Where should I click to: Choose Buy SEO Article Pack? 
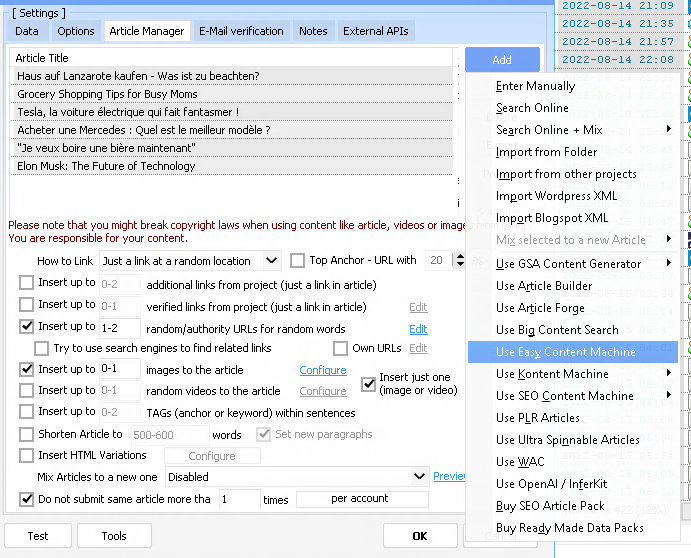point(550,506)
